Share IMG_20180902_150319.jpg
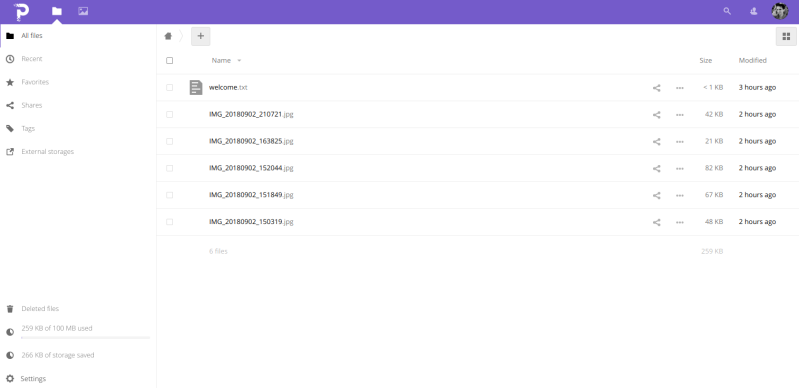799x388 pixels. pyautogui.click(x=656, y=222)
